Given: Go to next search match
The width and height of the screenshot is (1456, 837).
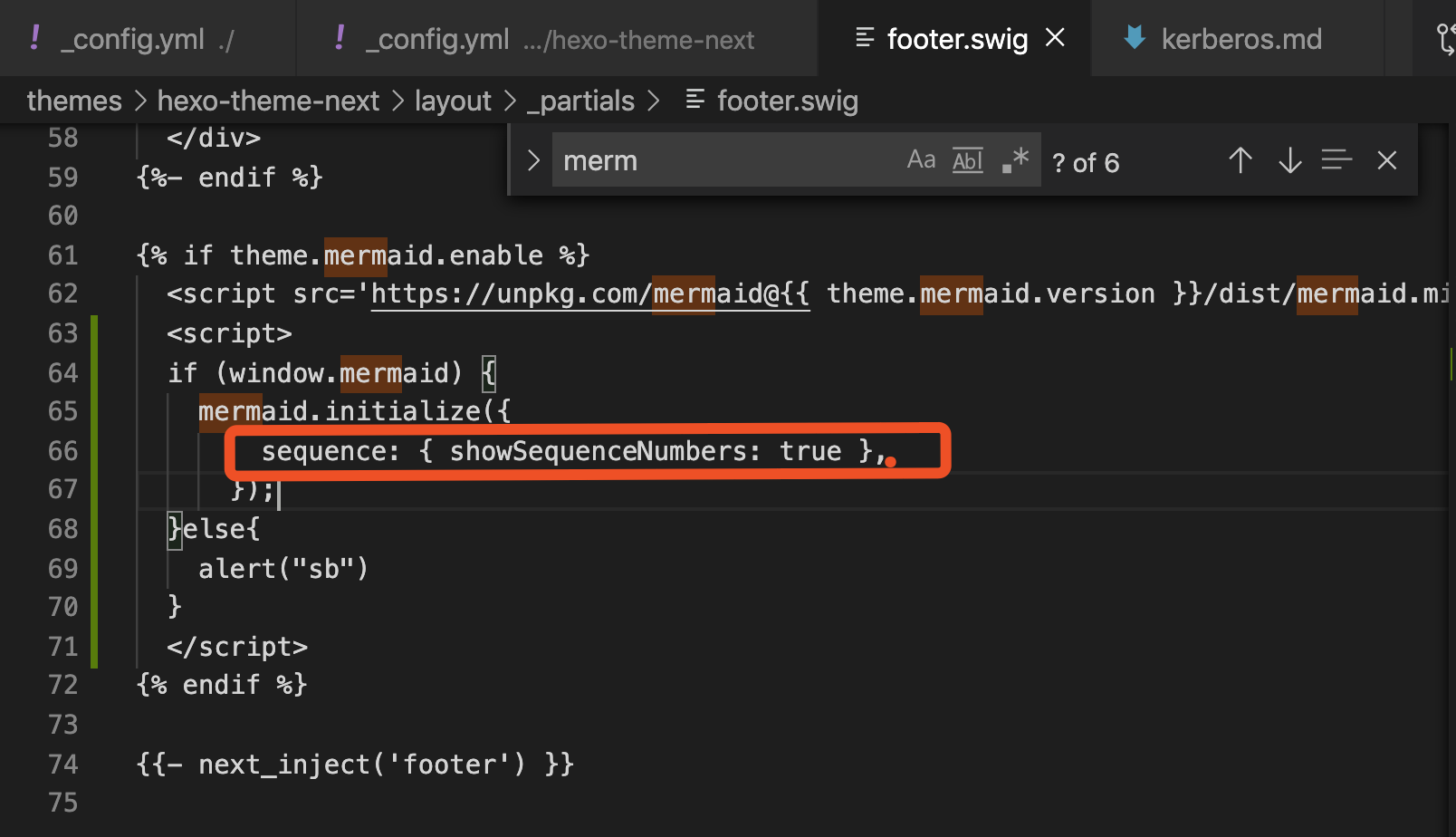Looking at the screenshot, I should click(x=1289, y=160).
